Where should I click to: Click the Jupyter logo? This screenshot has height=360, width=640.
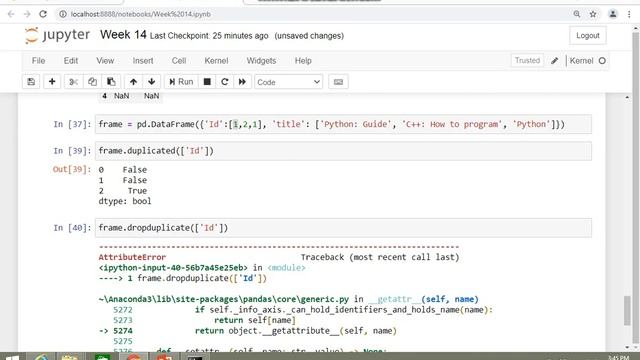click(57, 36)
